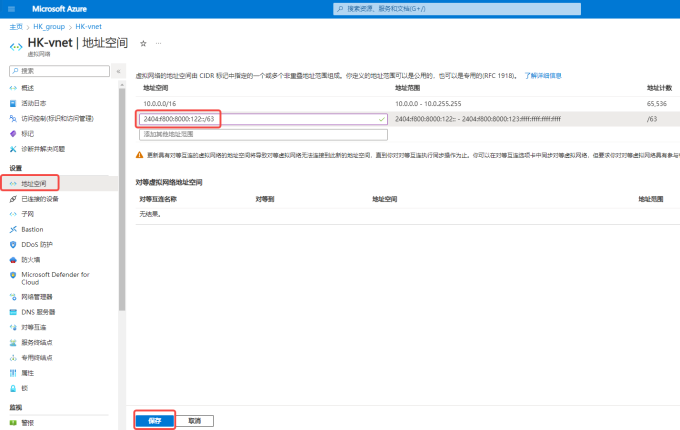
Task: Click the IPv6 address range text
Action: (x=478, y=119)
